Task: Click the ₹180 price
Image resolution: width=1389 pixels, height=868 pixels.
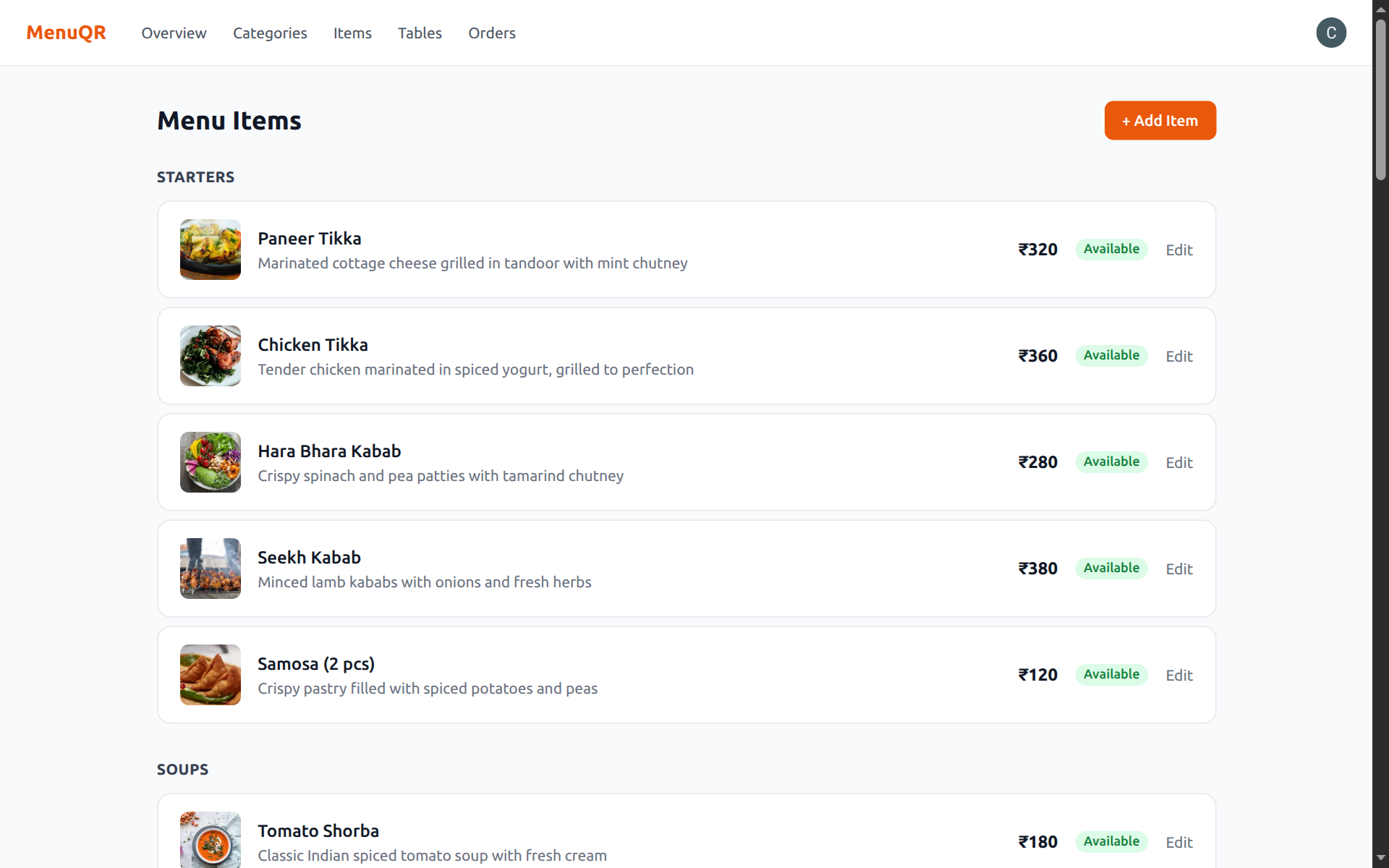Action: click(x=1037, y=842)
